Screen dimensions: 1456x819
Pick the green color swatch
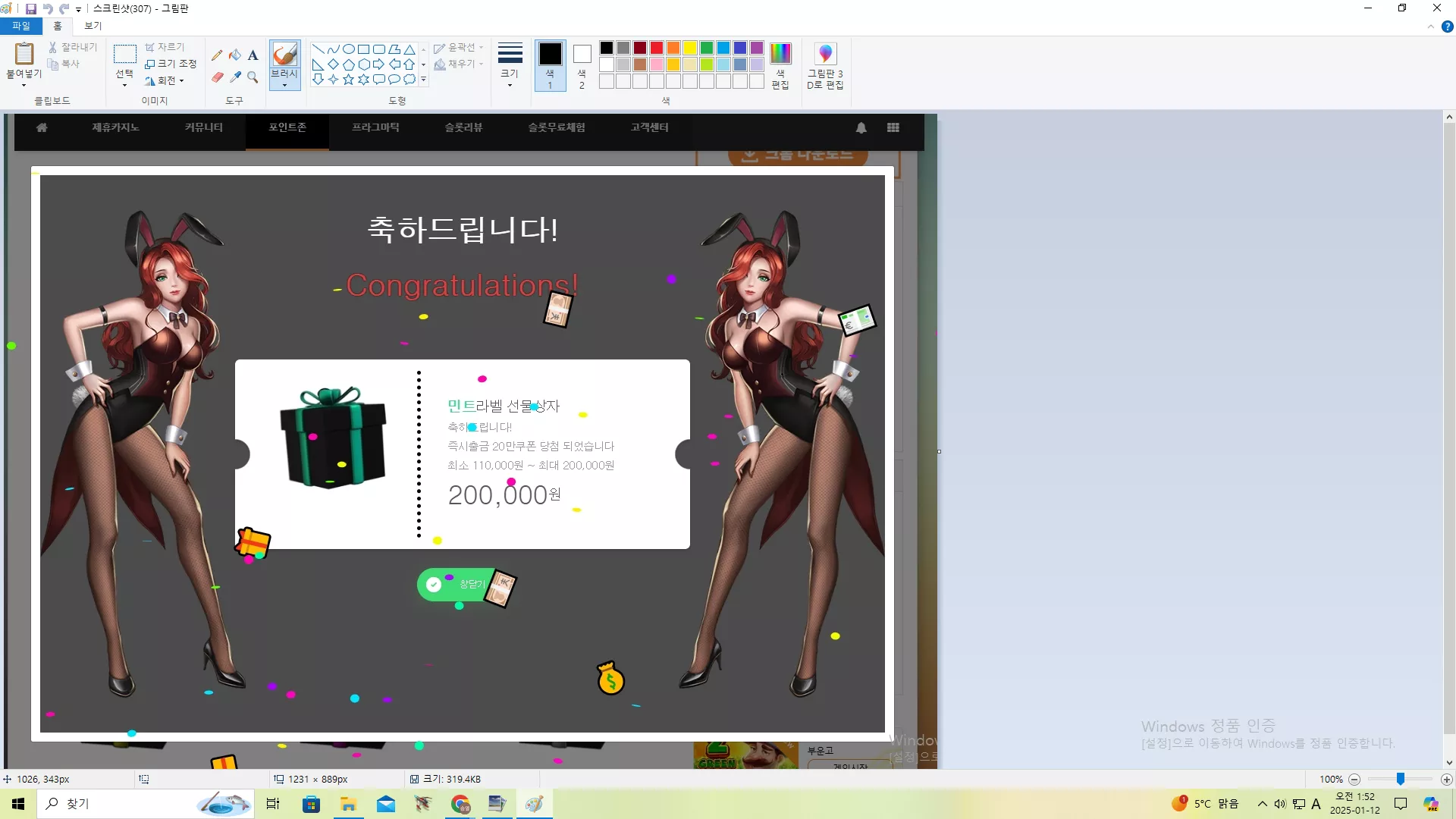(707, 48)
